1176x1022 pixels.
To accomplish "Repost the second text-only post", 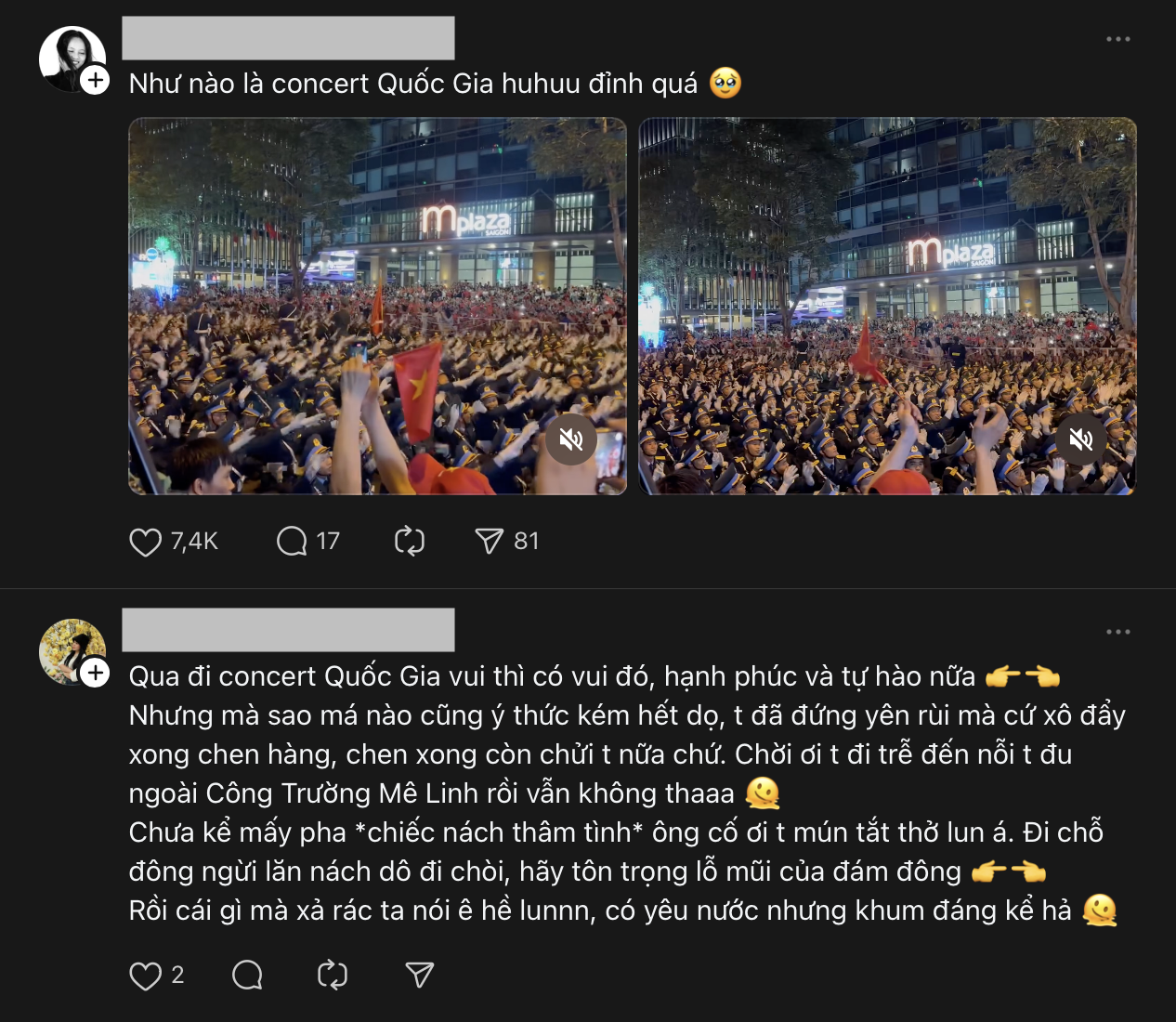I will 333,976.
